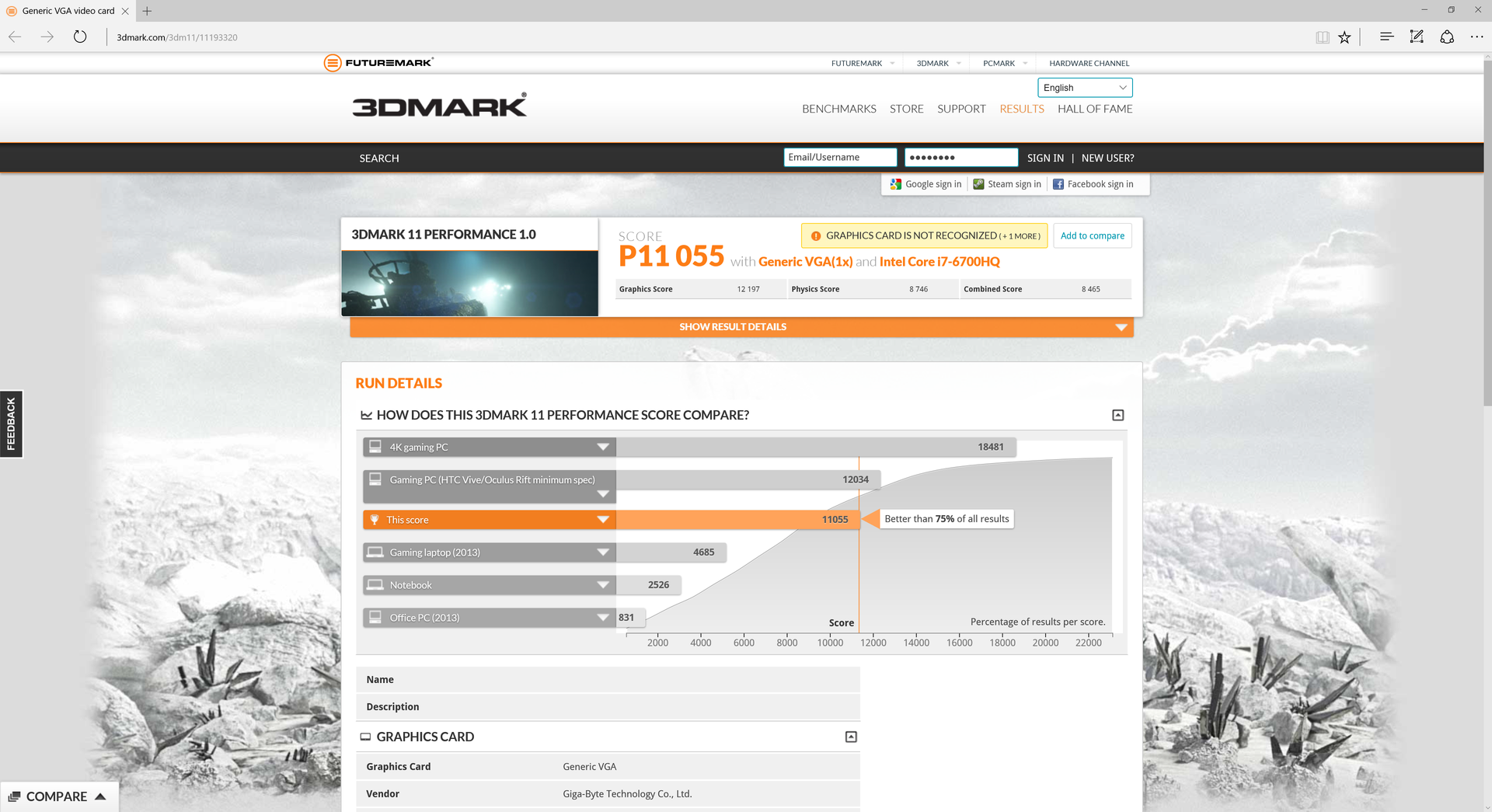Open the PCMARK top menu dropdown
The image size is (1492, 812).
(x=1005, y=64)
